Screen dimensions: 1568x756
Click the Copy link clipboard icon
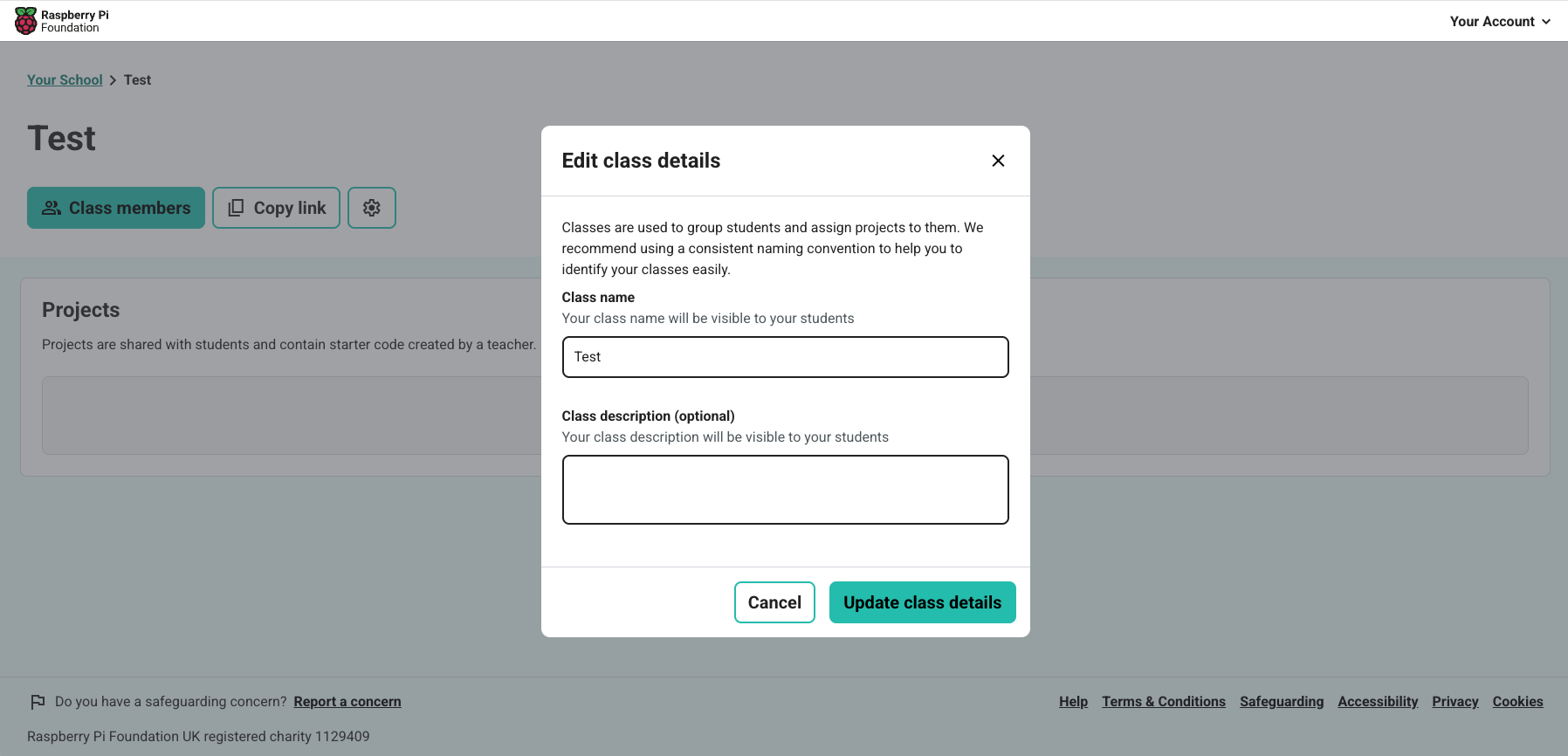(236, 208)
